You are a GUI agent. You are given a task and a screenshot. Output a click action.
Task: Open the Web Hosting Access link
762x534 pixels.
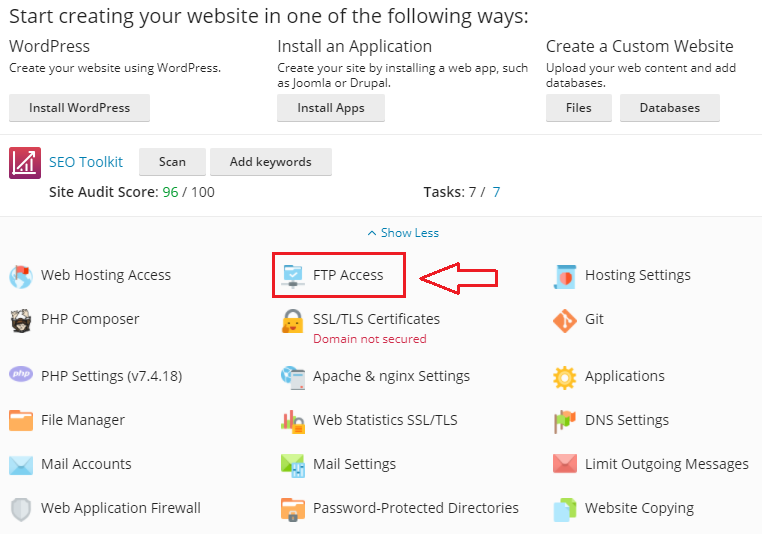[106, 275]
